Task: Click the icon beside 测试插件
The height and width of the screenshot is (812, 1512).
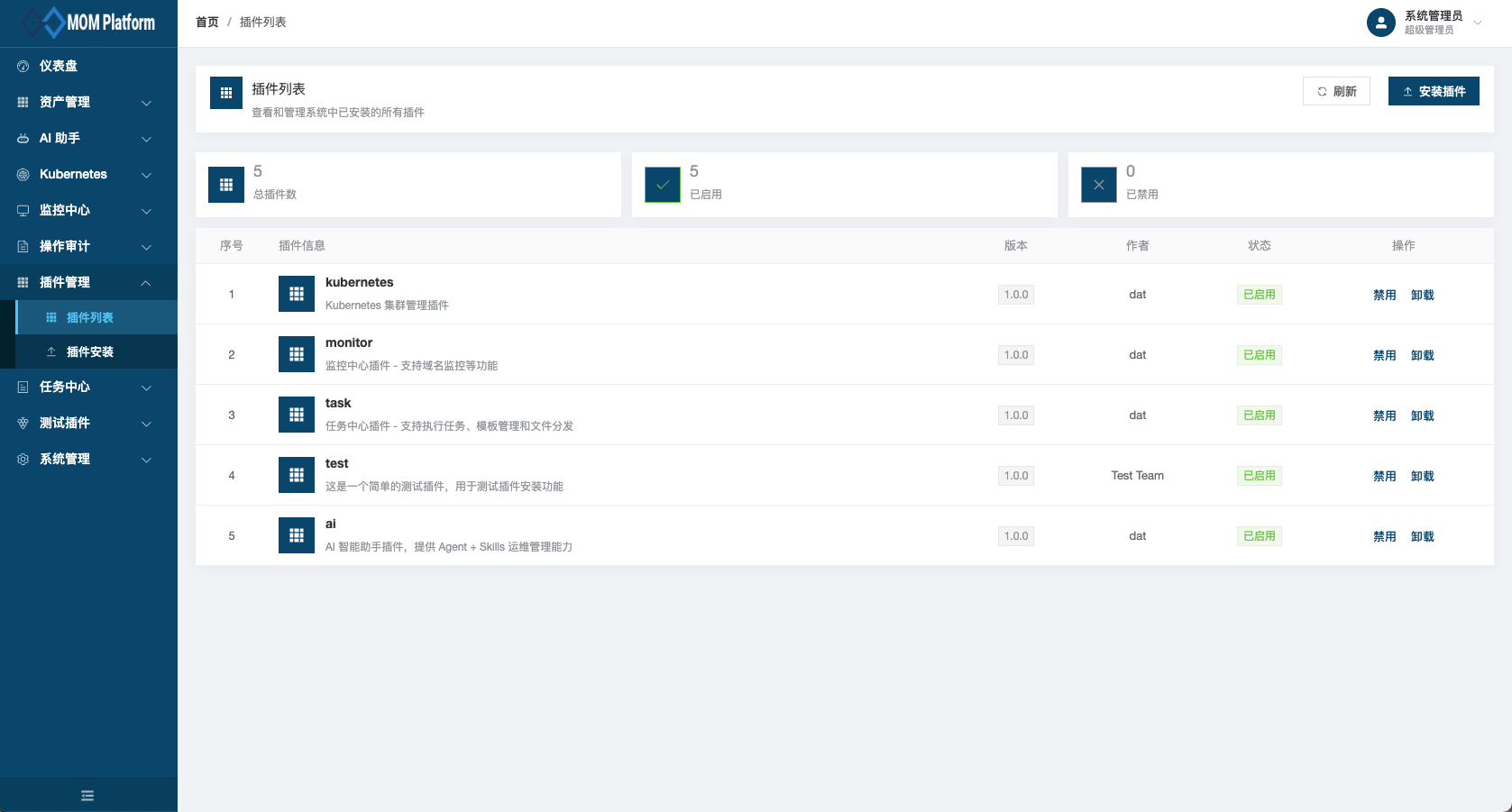Action: coord(23,423)
